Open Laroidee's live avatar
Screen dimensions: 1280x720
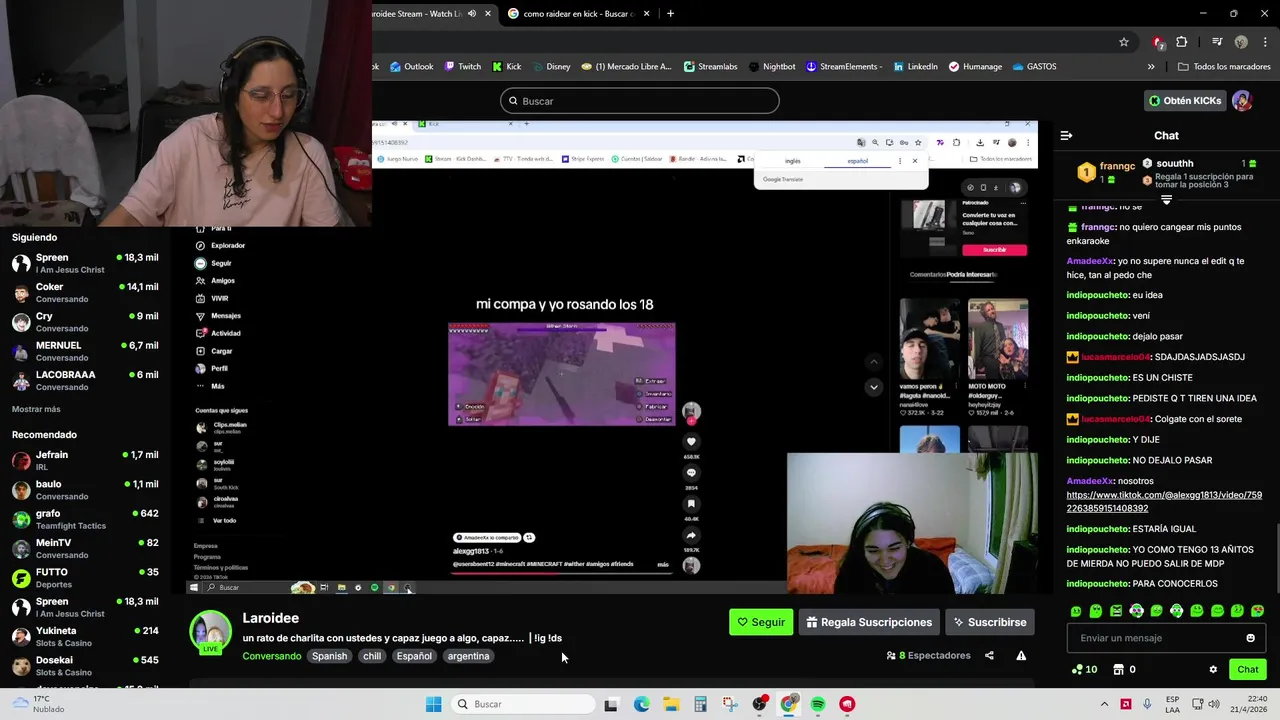tap(210, 632)
